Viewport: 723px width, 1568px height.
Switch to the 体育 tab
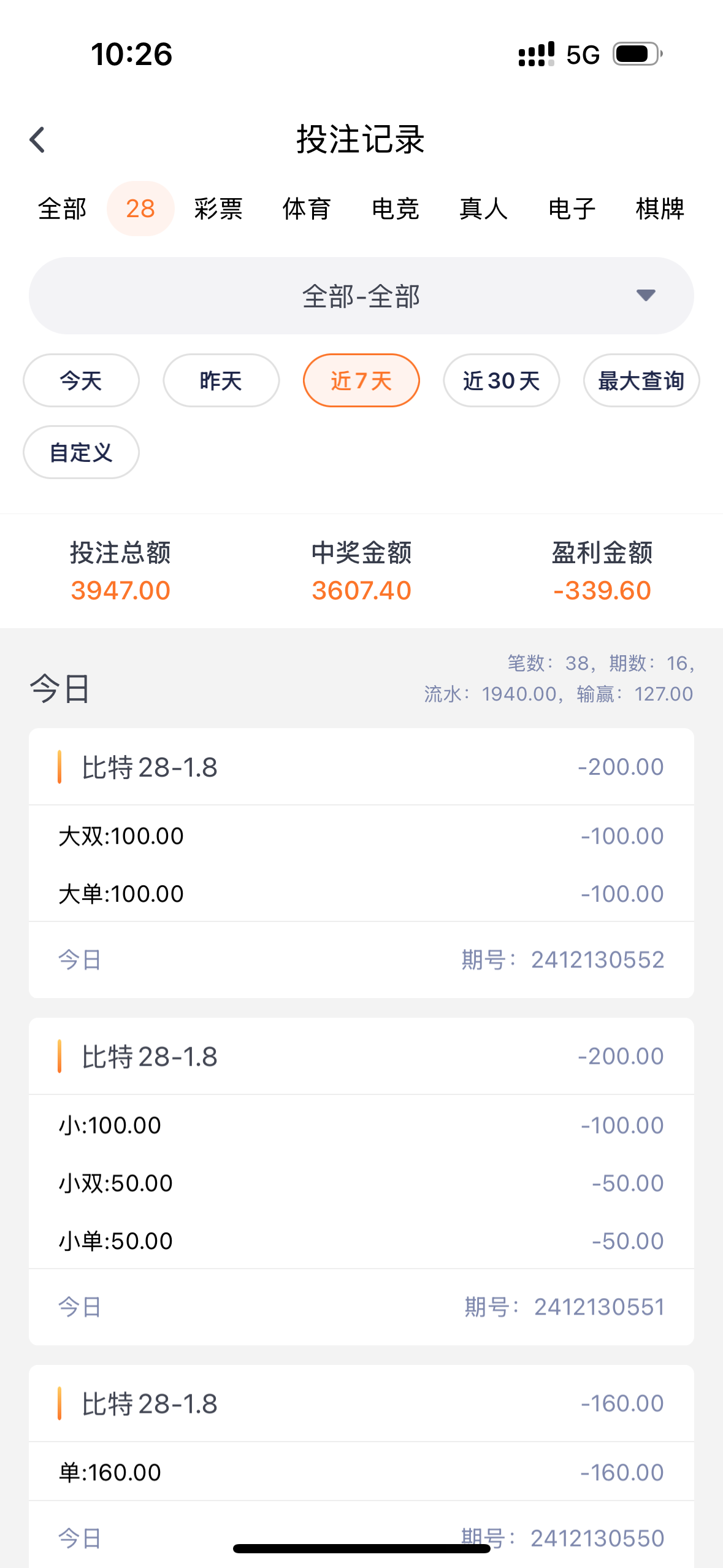tap(307, 209)
